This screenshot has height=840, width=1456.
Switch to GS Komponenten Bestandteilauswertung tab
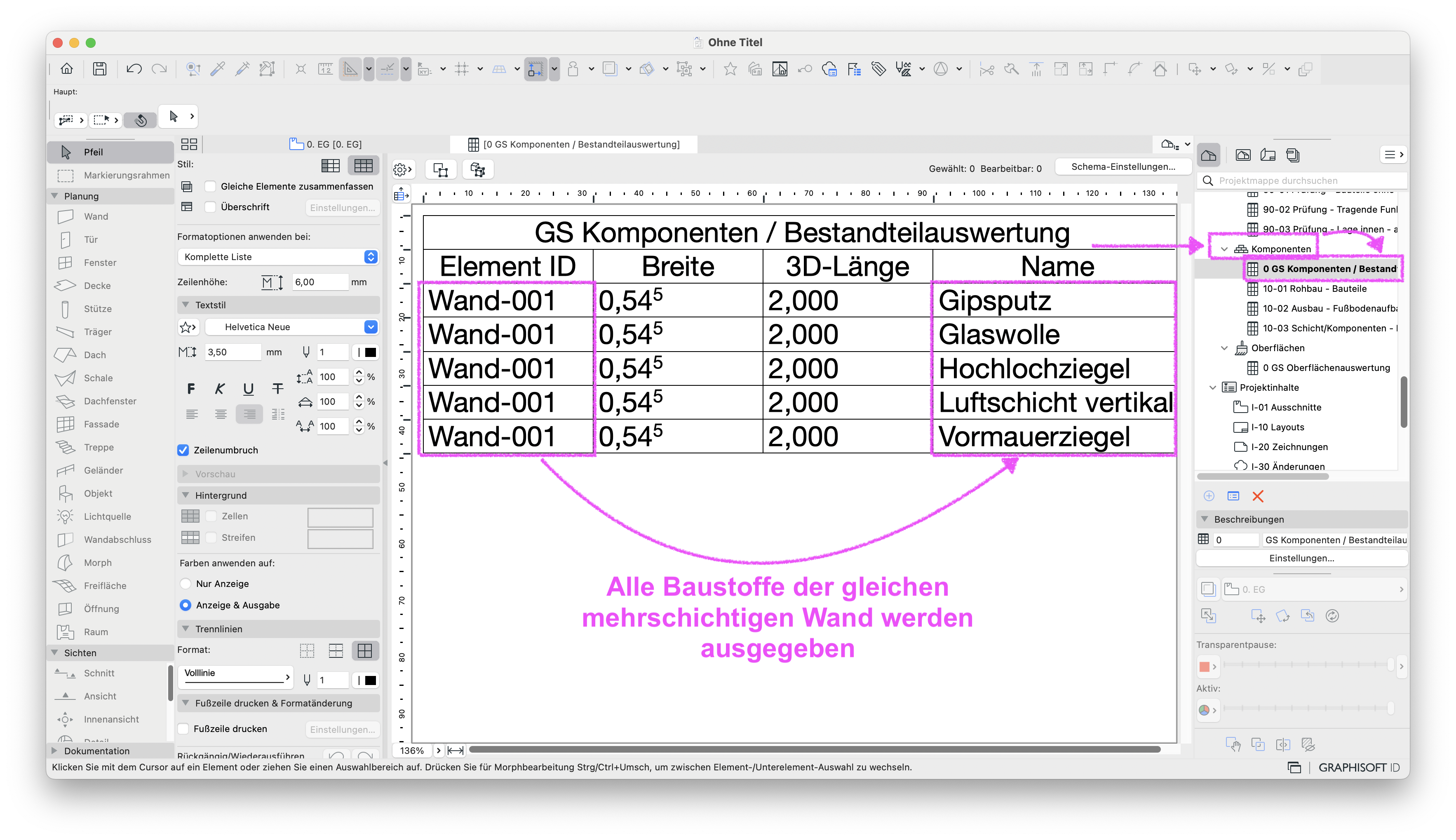574,144
